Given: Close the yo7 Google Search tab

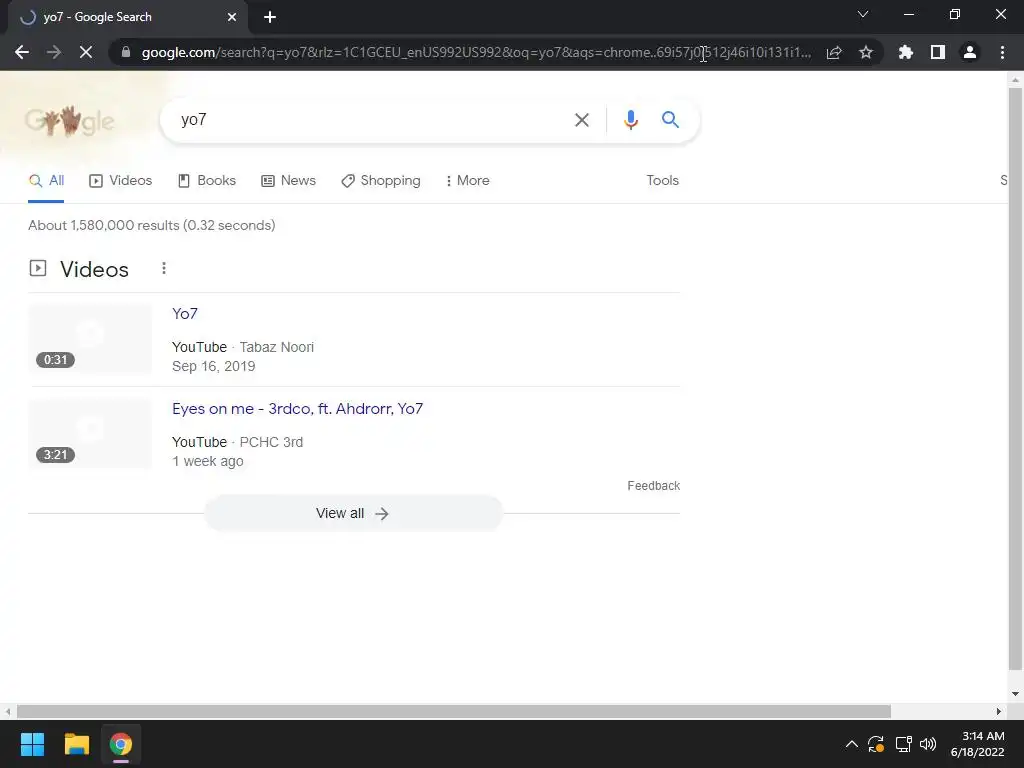Looking at the screenshot, I should click(x=232, y=17).
